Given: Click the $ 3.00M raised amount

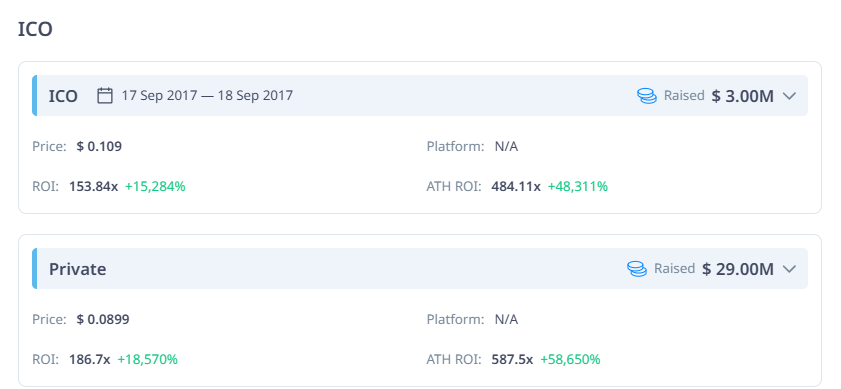Looking at the screenshot, I should pos(742,96).
